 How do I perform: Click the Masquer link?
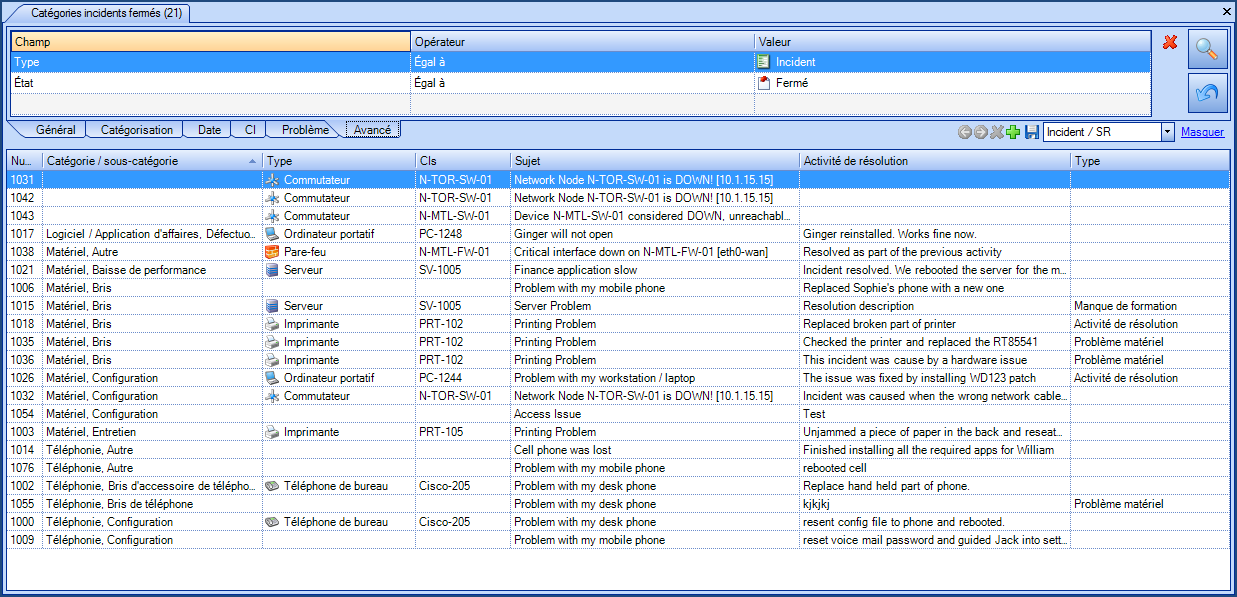pyautogui.click(x=1202, y=132)
